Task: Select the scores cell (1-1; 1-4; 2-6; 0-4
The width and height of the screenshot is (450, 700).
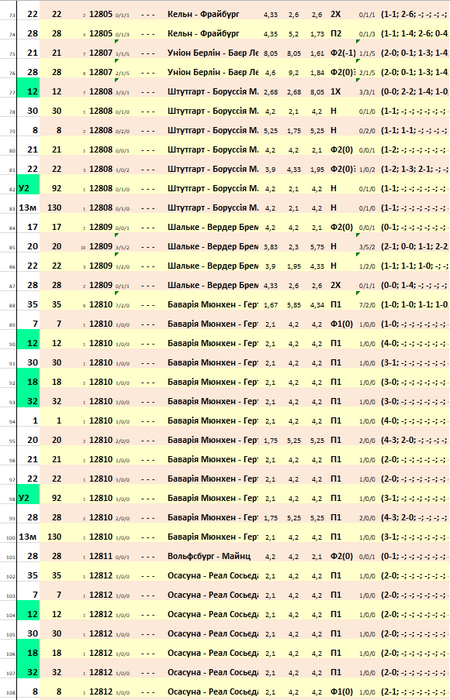Action: pos(415,33)
